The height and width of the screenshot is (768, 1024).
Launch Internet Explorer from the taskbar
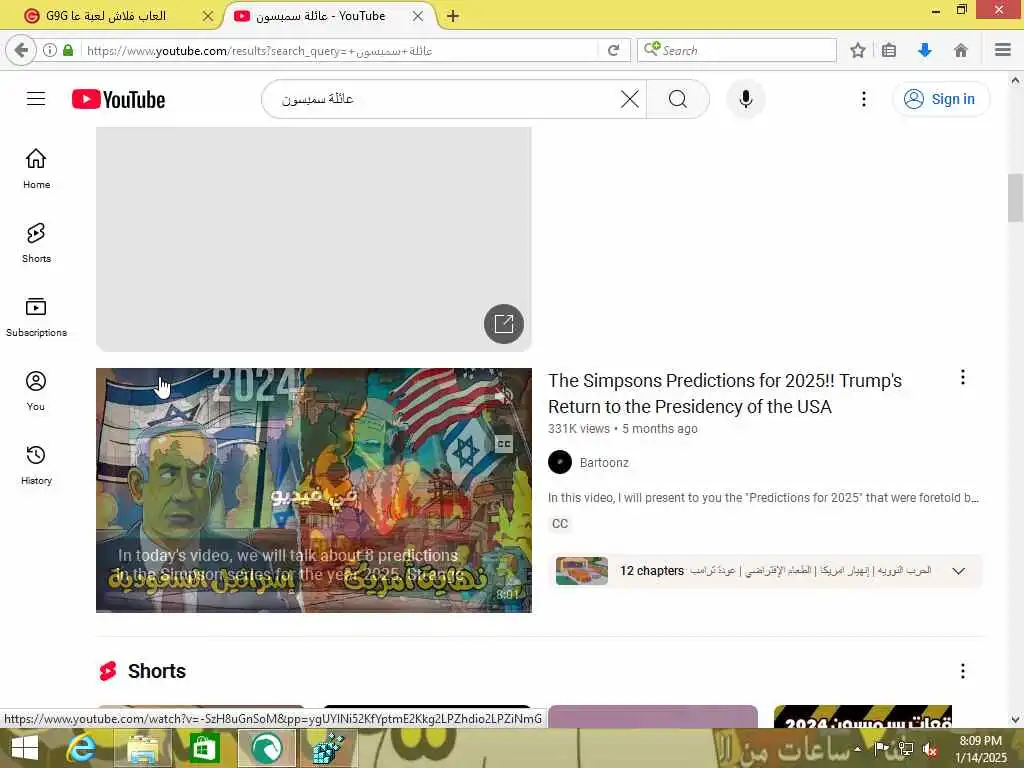pyautogui.click(x=81, y=748)
